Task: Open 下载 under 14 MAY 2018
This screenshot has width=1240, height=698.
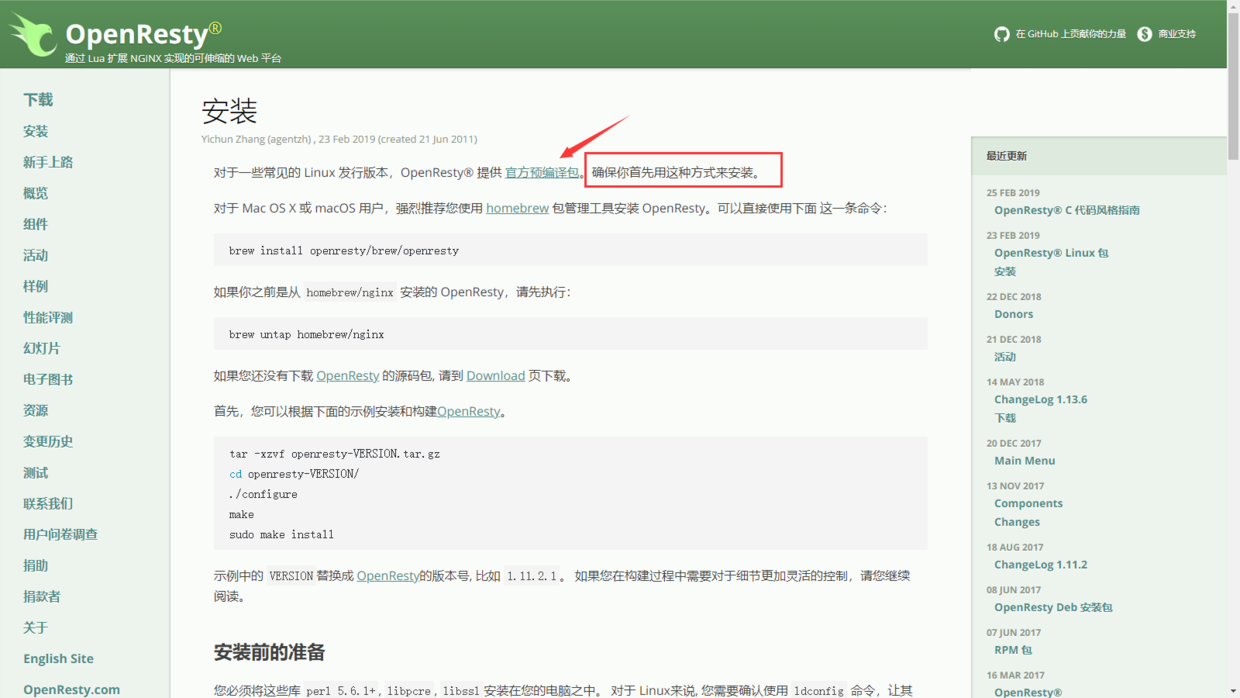Action: pyautogui.click(x=1005, y=418)
